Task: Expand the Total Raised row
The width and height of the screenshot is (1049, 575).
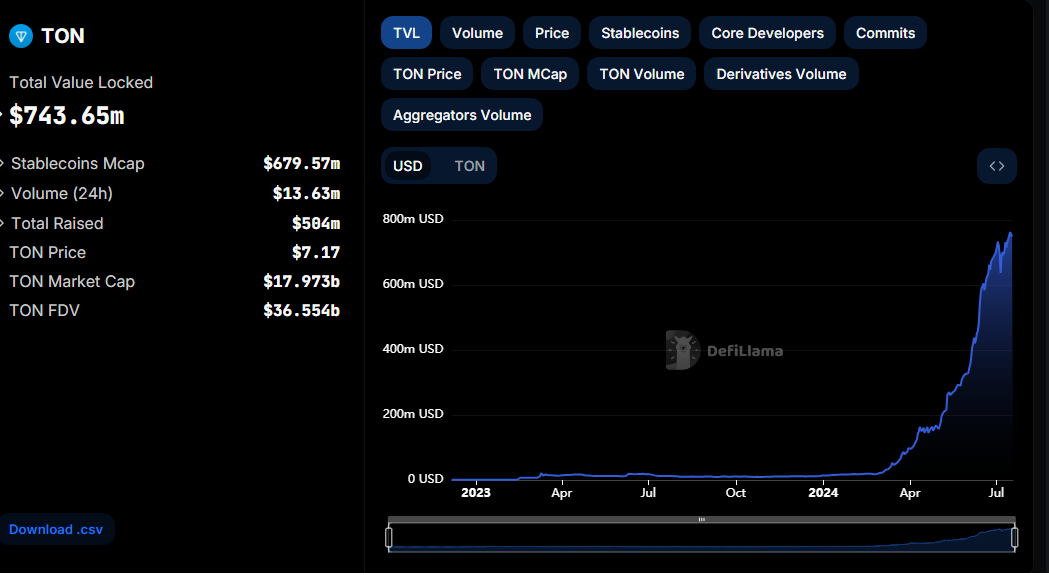Action: [x=3, y=223]
